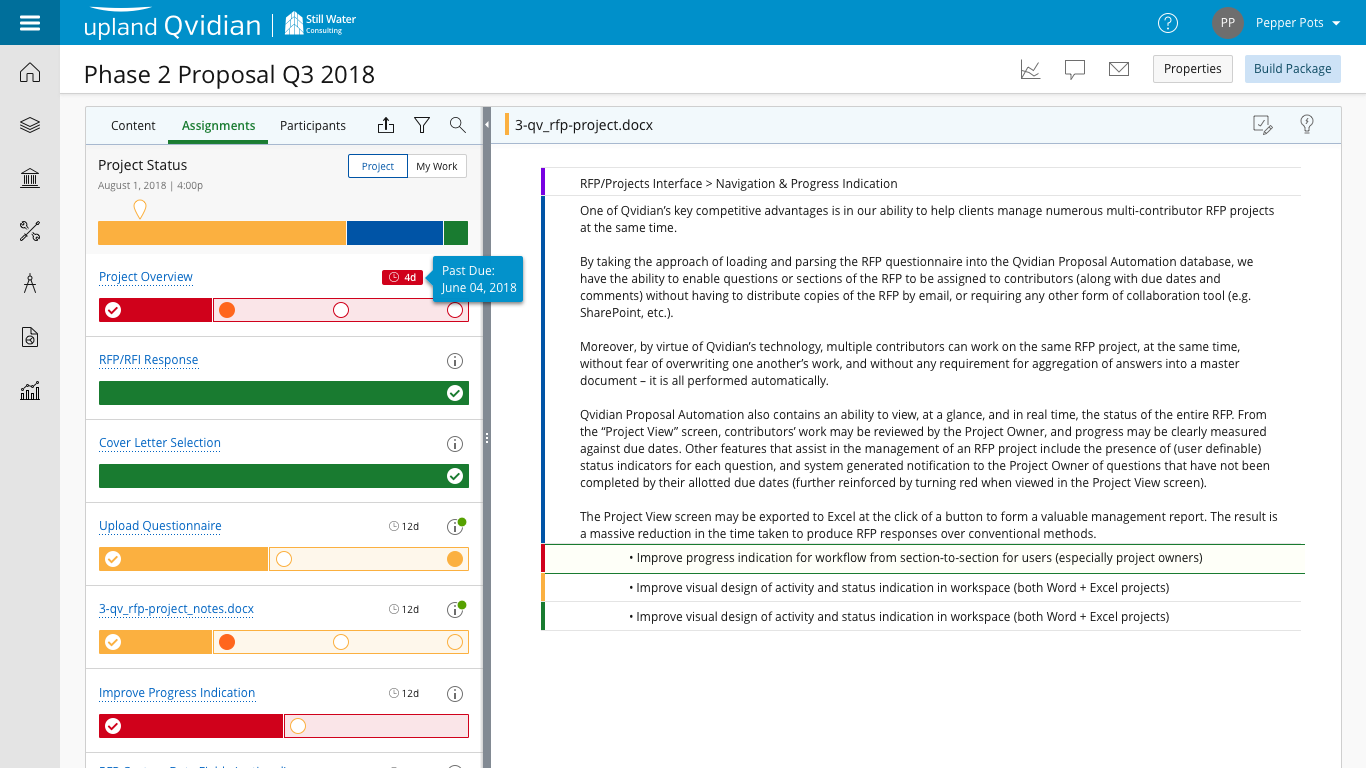Viewport: 1366px width, 768px height.
Task: Open search in assignments panel
Action: click(x=457, y=125)
